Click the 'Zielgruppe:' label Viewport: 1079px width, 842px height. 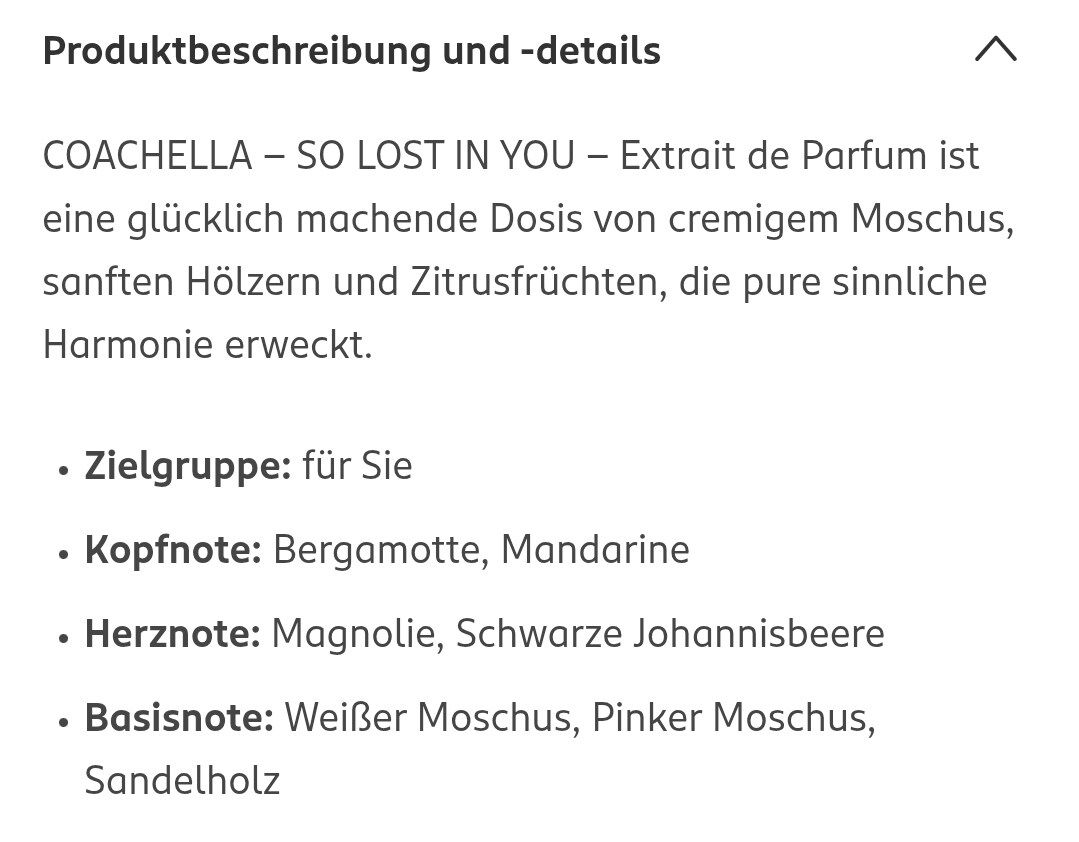[x=187, y=466]
